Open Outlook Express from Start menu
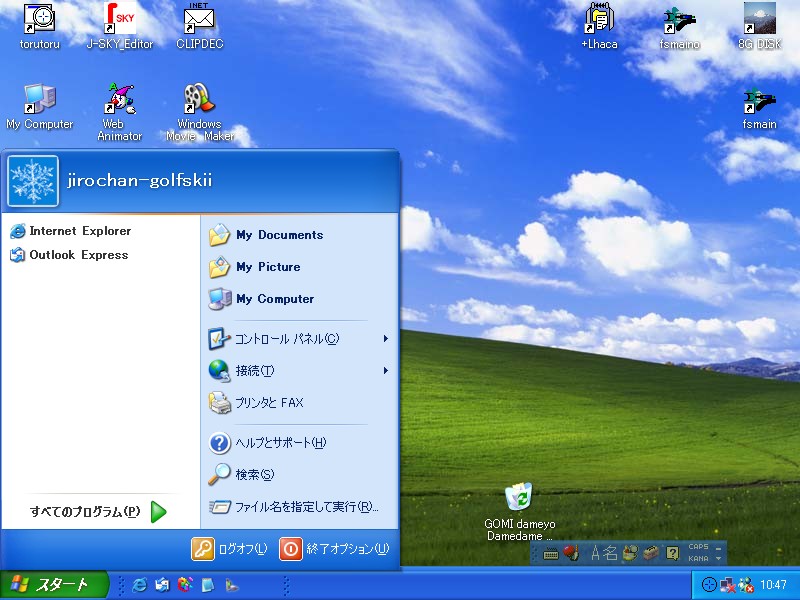The height and width of the screenshot is (600, 800). 69,255
